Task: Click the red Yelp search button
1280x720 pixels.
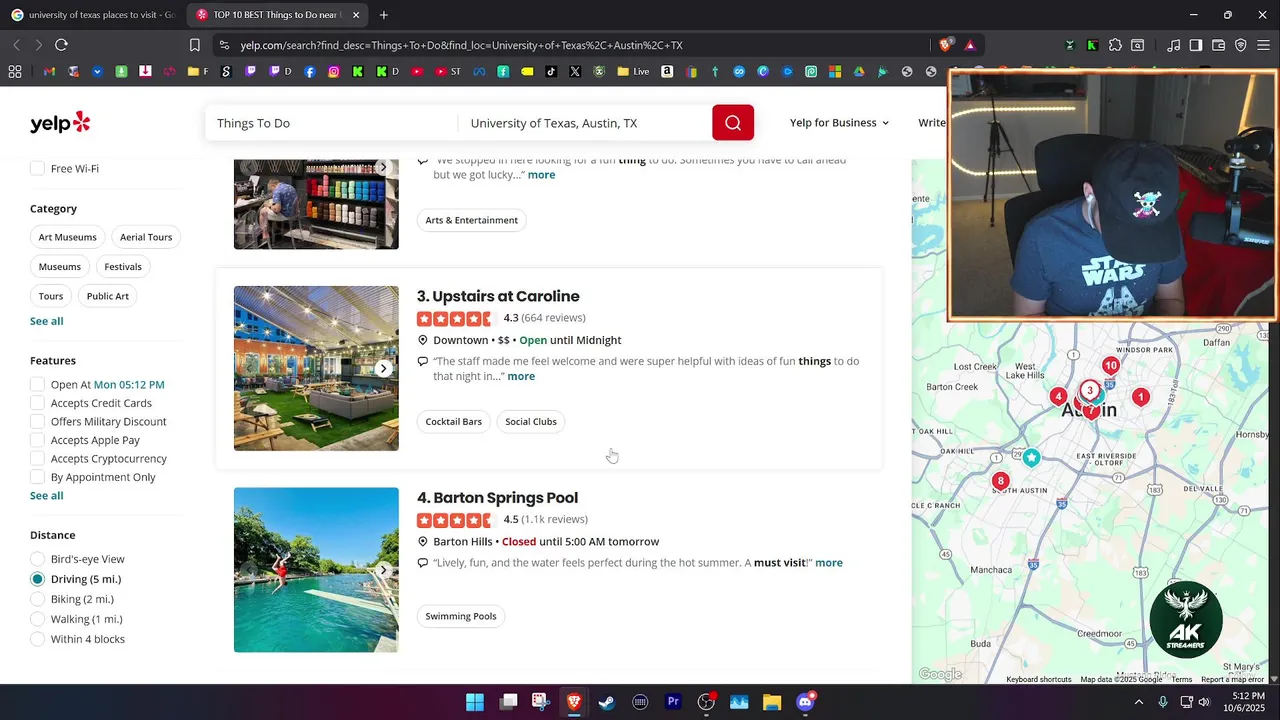Action: click(x=733, y=123)
